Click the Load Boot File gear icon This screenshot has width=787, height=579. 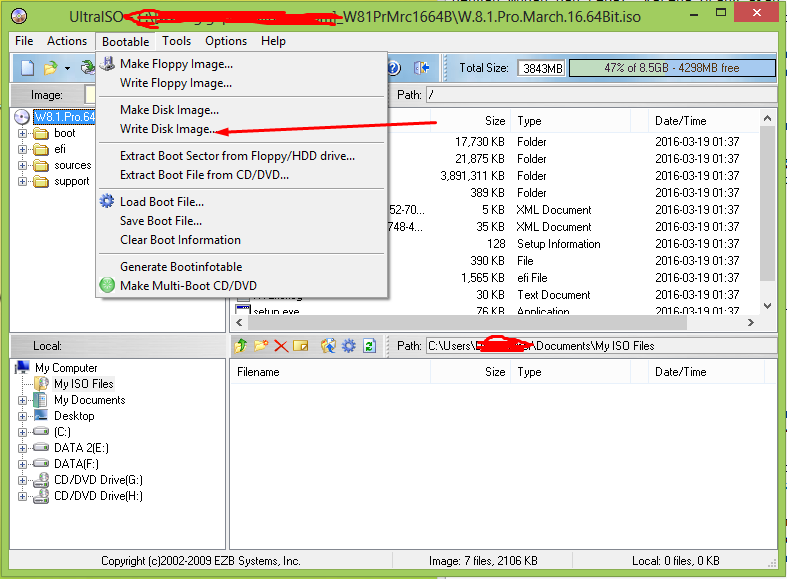tap(106, 201)
